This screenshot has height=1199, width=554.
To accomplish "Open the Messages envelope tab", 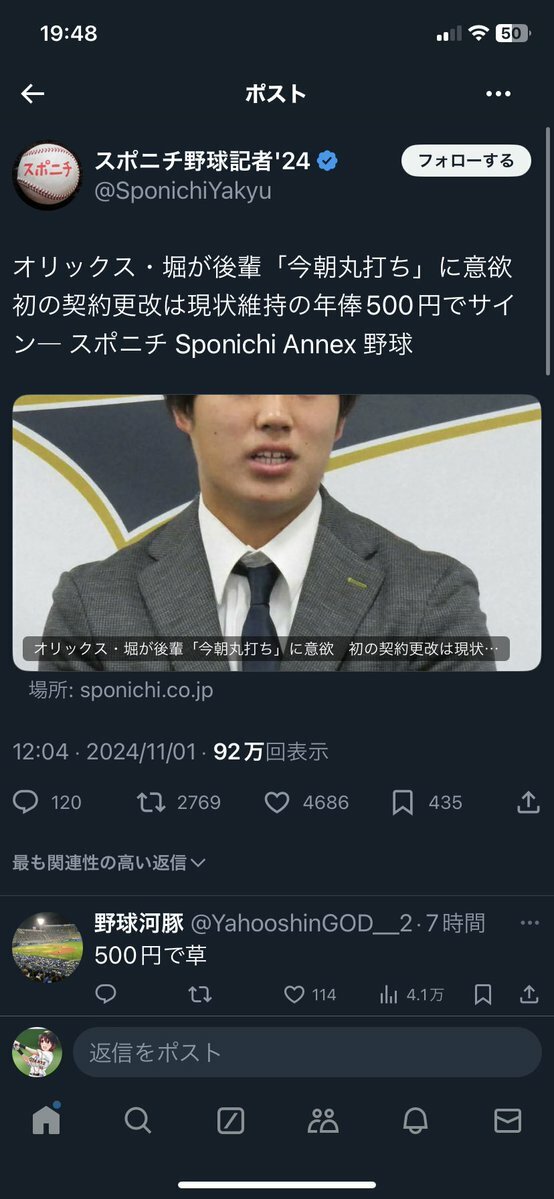I will [508, 1120].
